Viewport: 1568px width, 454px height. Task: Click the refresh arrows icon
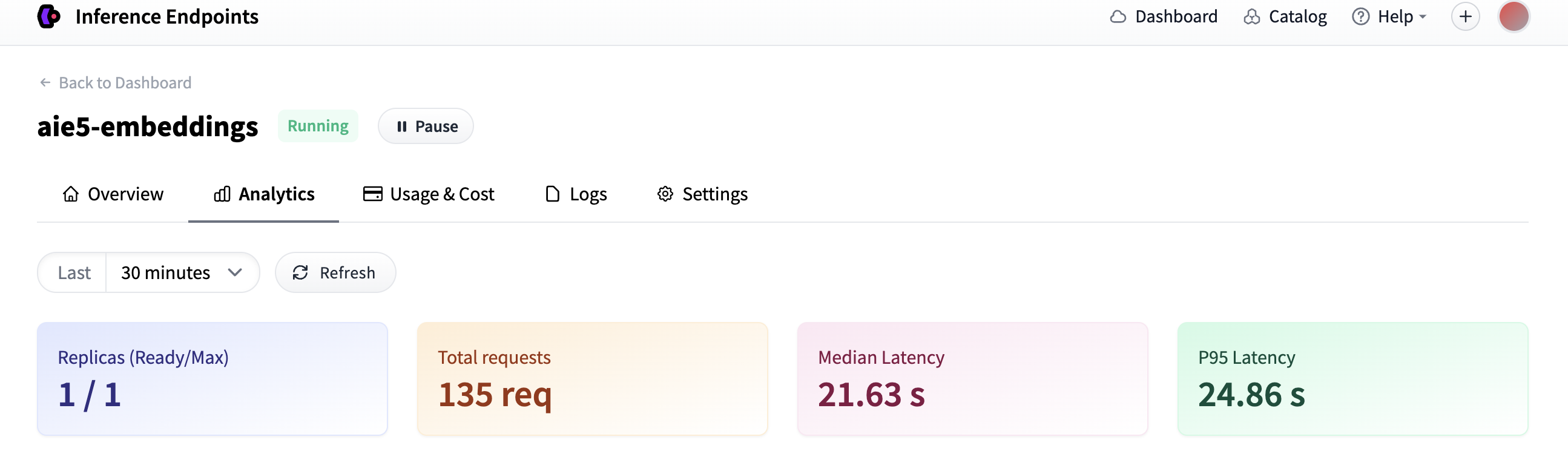[x=300, y=272]
